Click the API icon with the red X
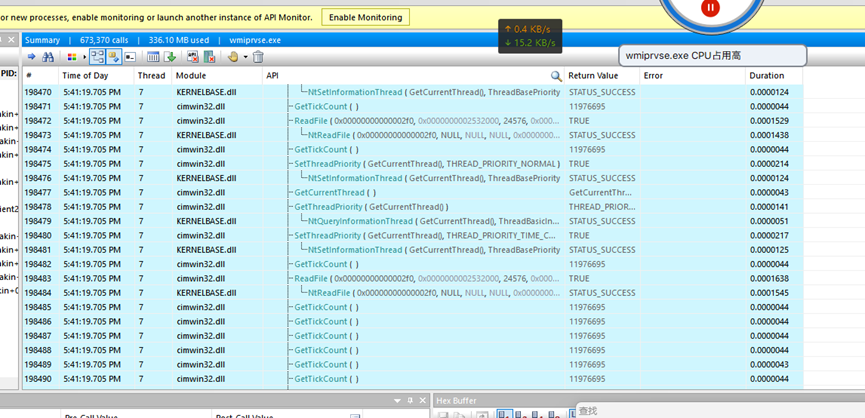This screenshot has width=865, height=418. [x=193, y=56]
